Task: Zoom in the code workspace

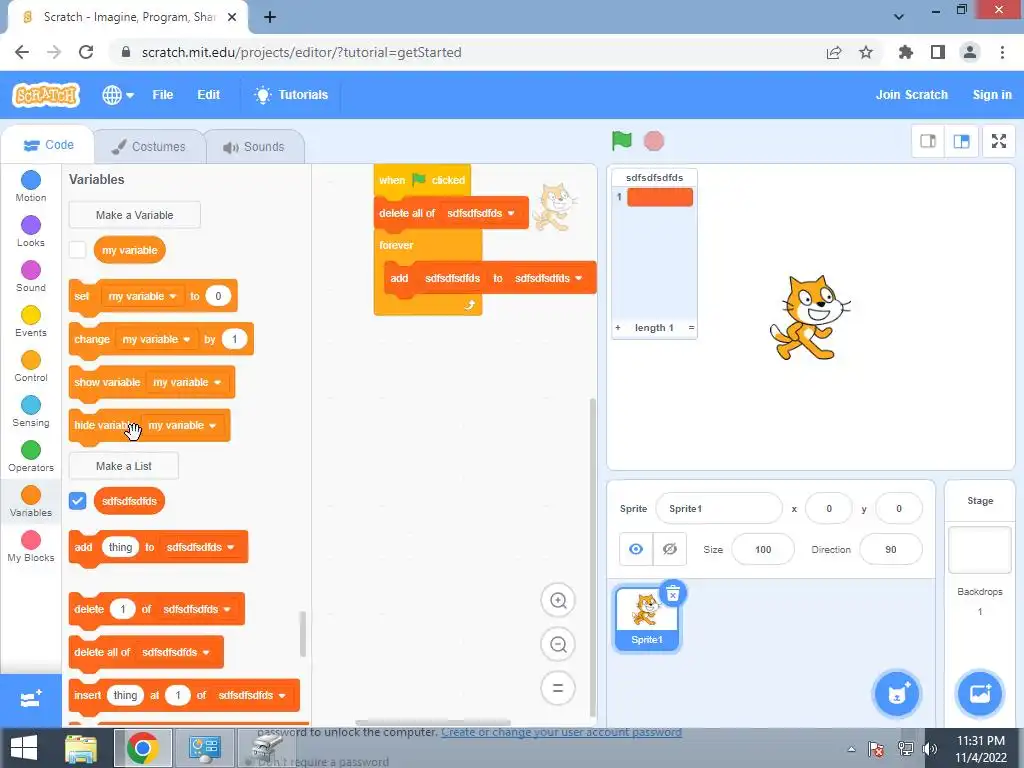Action: tap(558, 601)
